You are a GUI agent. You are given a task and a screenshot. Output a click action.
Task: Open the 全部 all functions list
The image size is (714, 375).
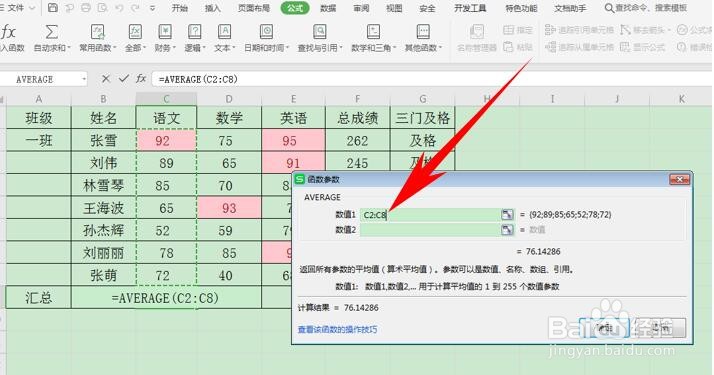[x=135, y=38]
